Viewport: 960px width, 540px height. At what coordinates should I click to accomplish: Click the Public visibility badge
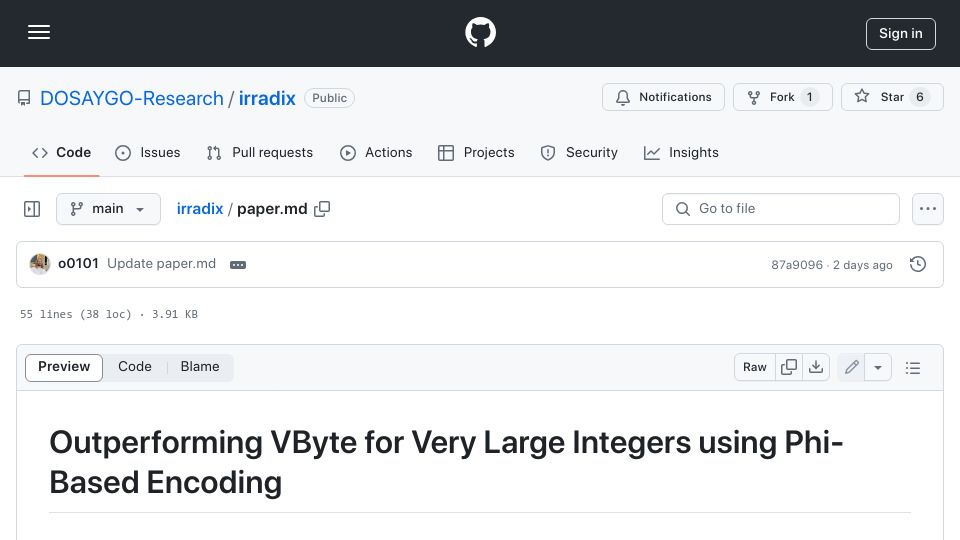tap(329, 98)
